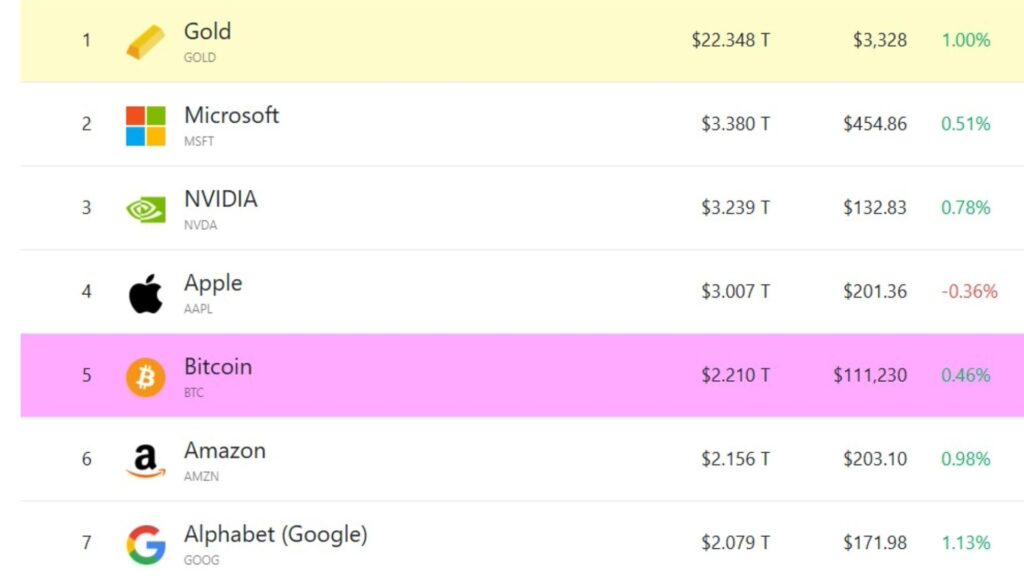Open the Microsoft company link
Viewport: 1024px width, 576px height.
click(x=231, y=115)
